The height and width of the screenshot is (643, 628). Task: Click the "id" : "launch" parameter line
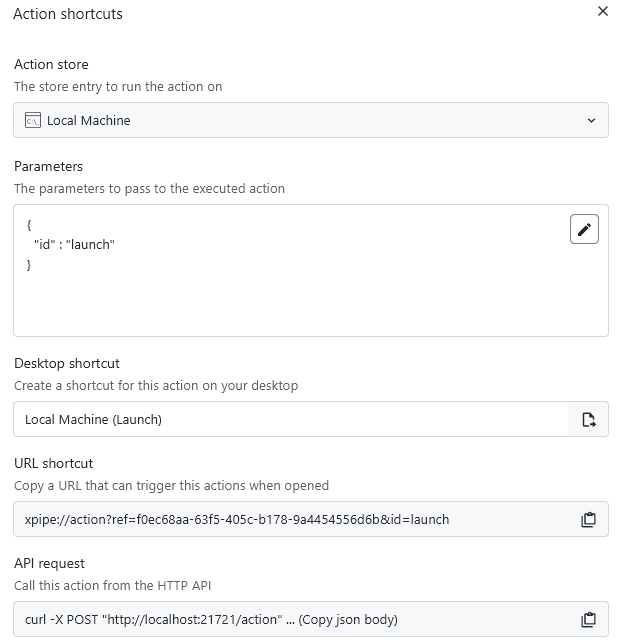[x=75, y=245]
